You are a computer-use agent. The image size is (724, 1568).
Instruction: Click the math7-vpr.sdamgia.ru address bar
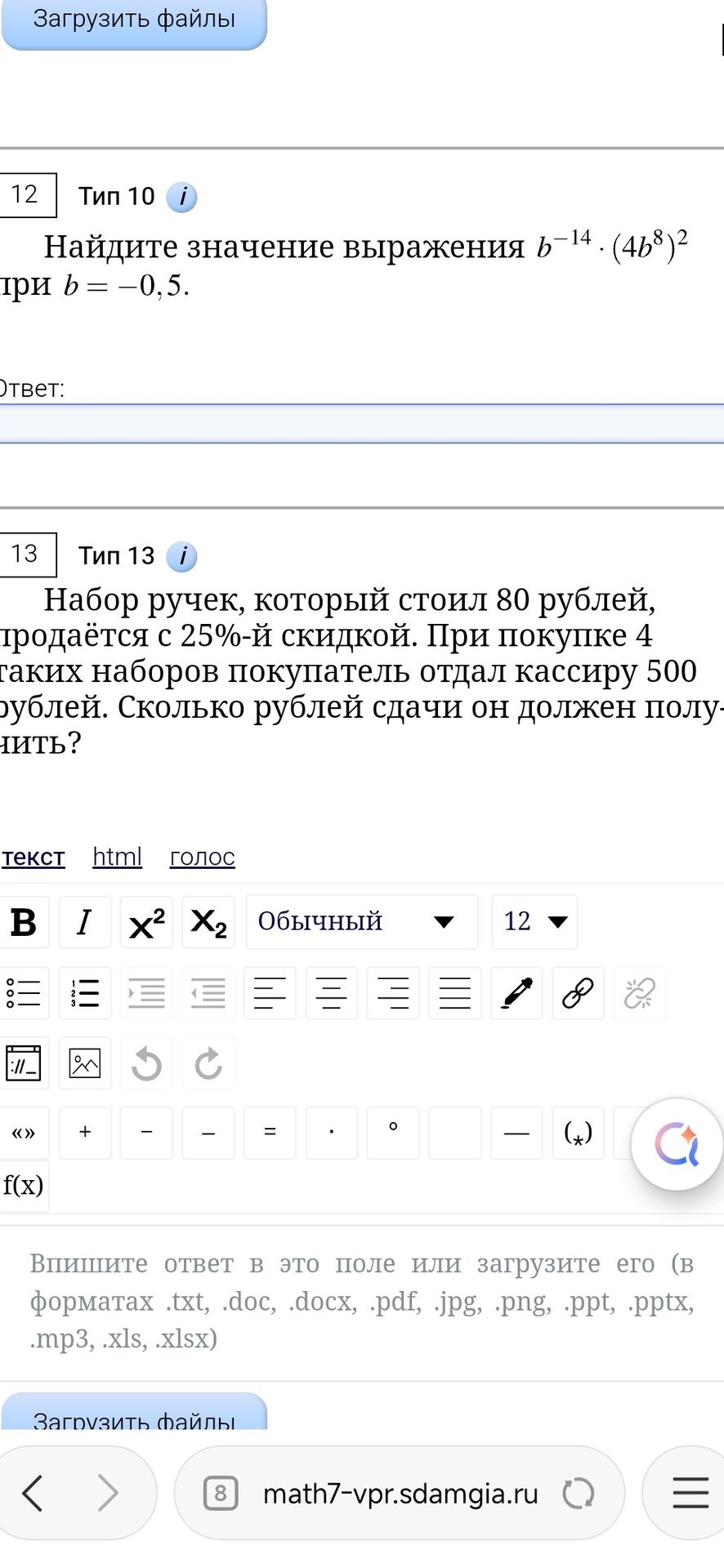click(x=400, y=1493)
